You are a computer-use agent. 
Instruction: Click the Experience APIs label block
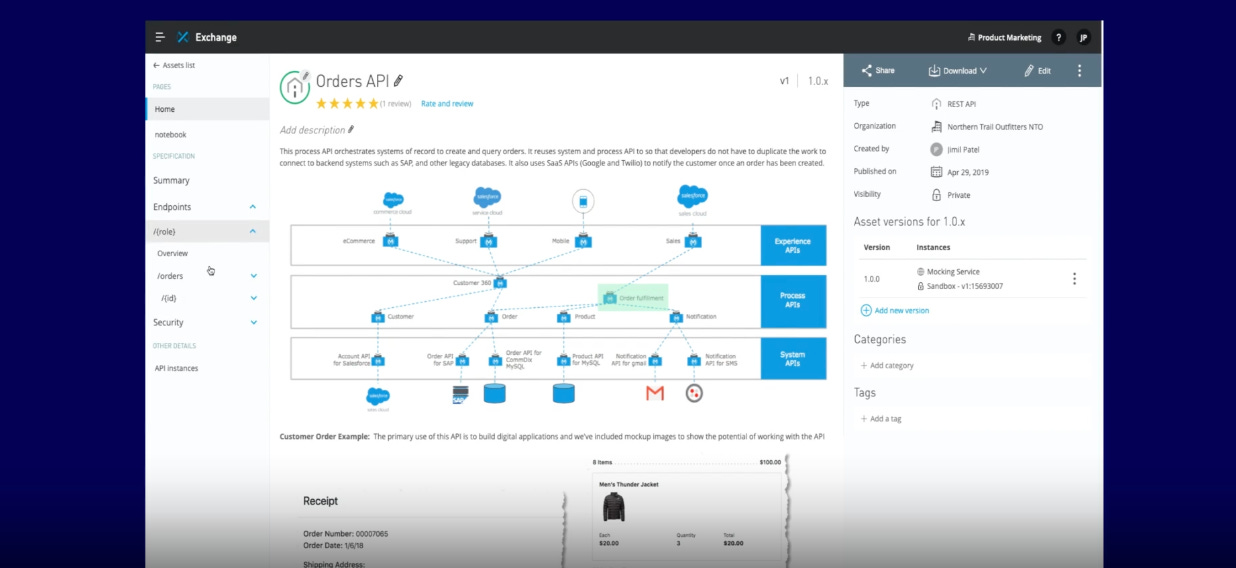click(793, 245)
